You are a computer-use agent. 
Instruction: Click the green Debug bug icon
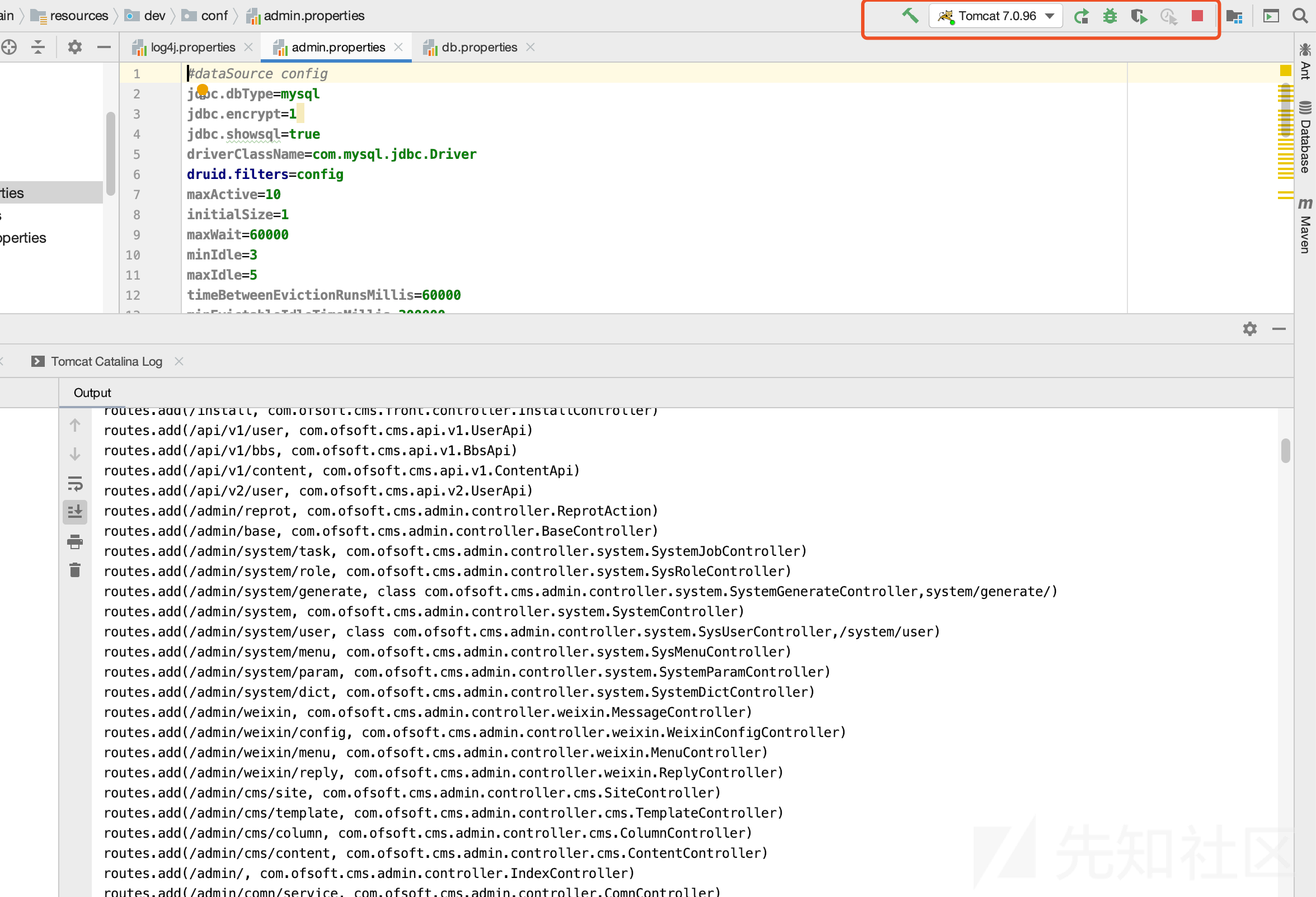tap(1110, 16)
